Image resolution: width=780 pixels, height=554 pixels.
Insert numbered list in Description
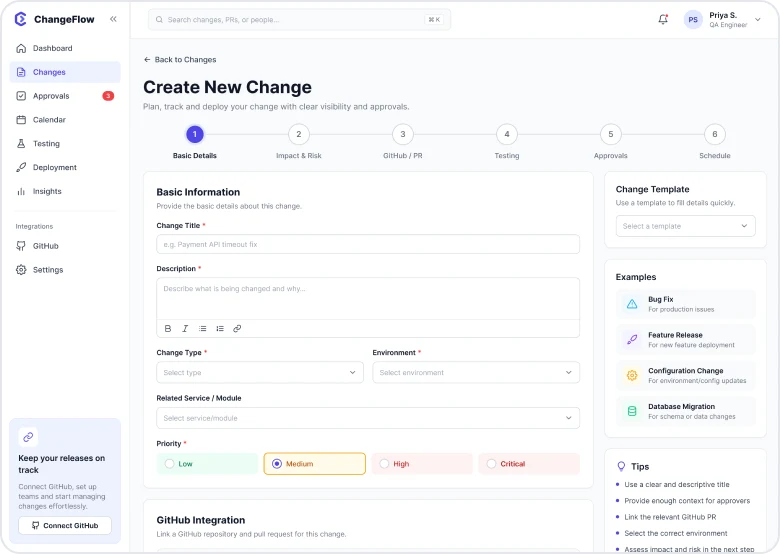(220, 329)
